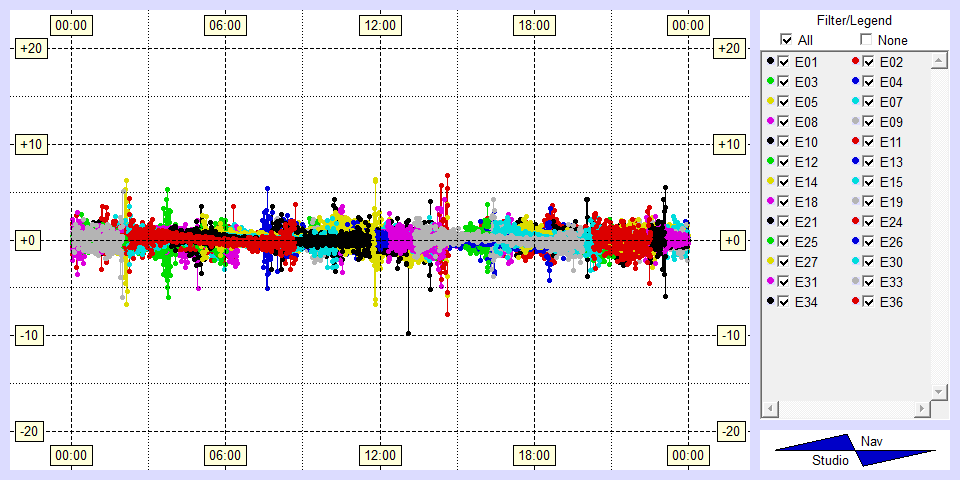Check the All filter checkbox
The width and height of the screenshot is (960, 480).
pos(786,40)
